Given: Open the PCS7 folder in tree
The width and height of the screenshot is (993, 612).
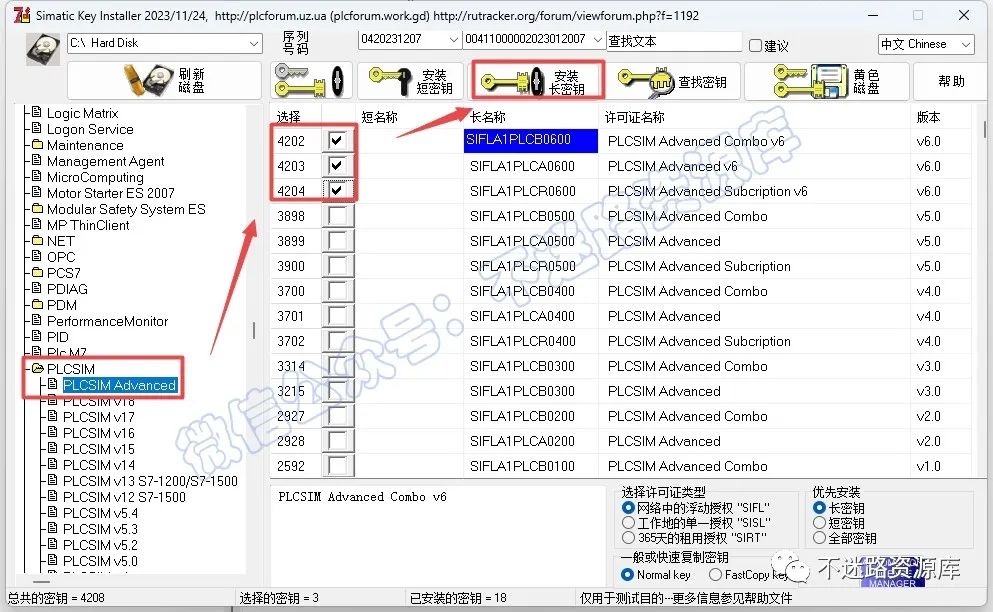Looking at the screenshot, I should click(63, 273).
